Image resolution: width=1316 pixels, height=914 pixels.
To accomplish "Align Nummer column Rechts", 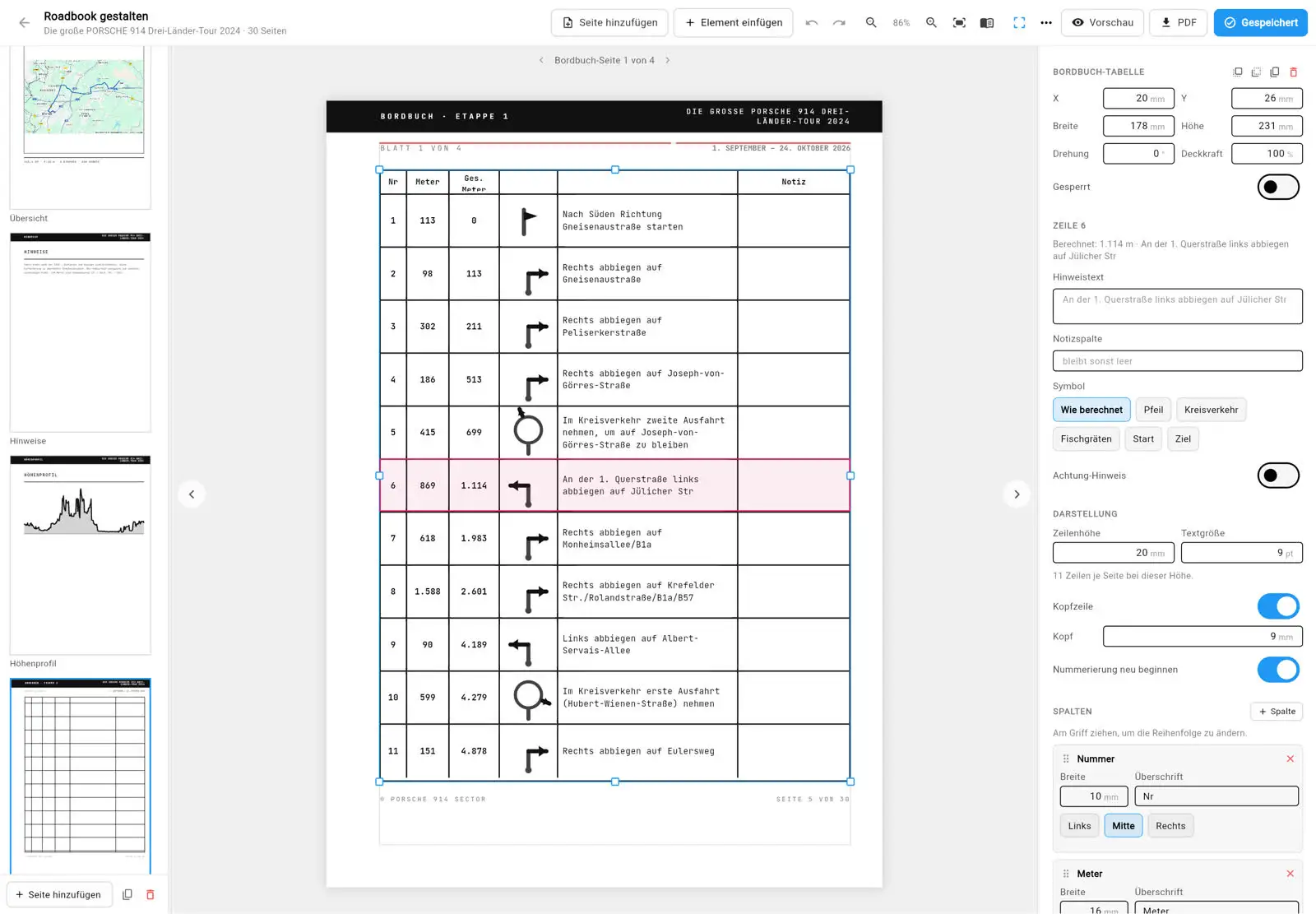I will 1170,826.
